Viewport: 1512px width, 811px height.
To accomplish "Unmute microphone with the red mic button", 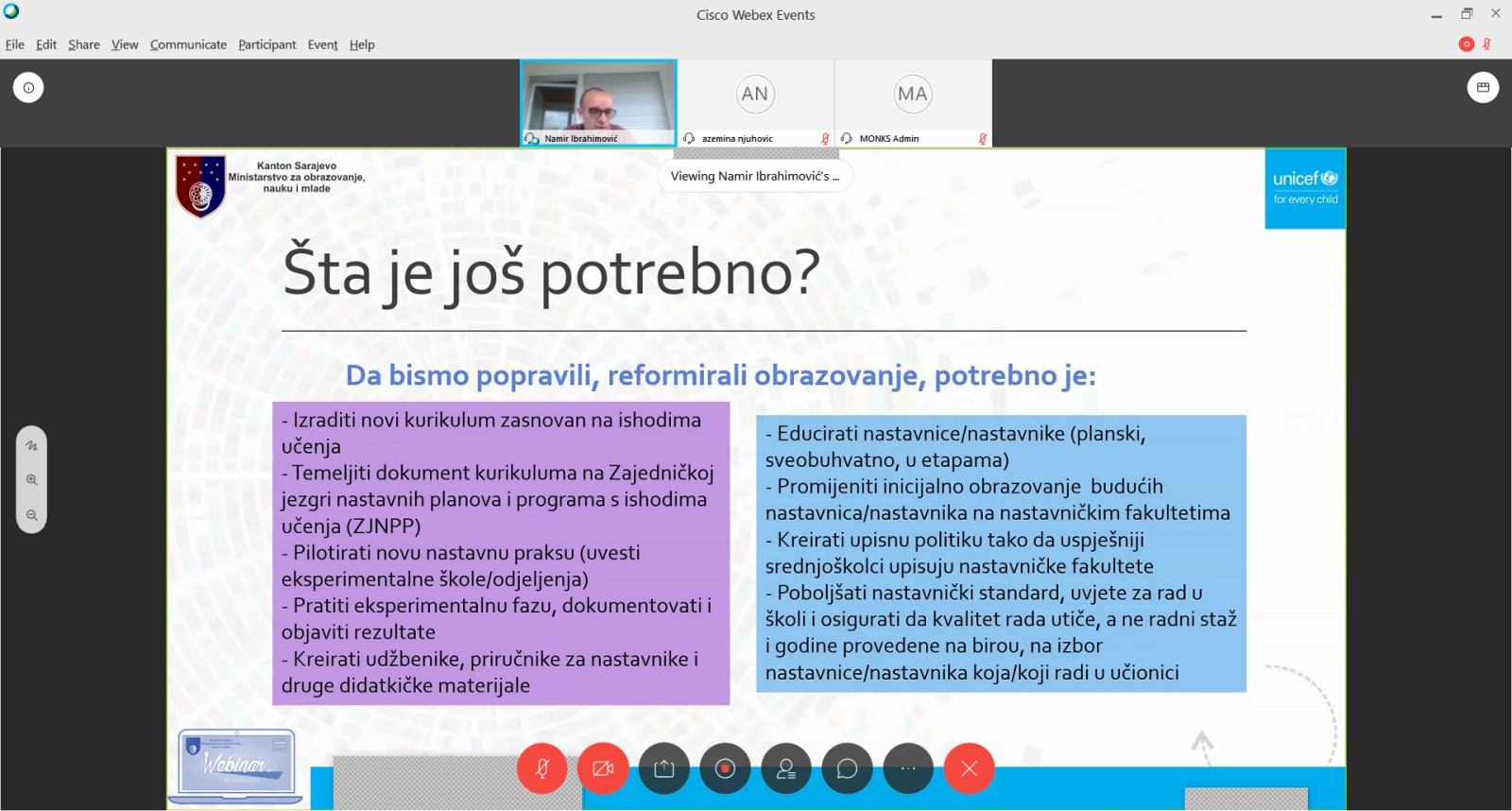I will (x=541, y=768).
